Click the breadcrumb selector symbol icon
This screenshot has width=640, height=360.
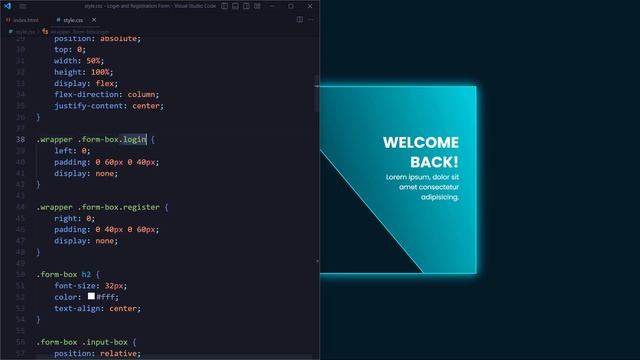[x=45, y=31]
